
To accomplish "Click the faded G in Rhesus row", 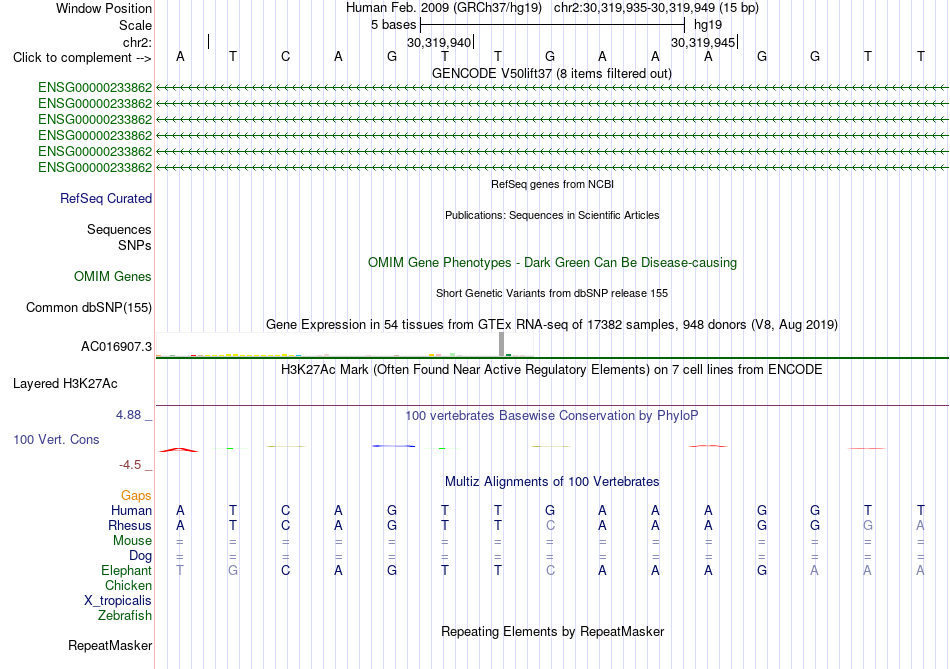I will click(x=868, y=525).
